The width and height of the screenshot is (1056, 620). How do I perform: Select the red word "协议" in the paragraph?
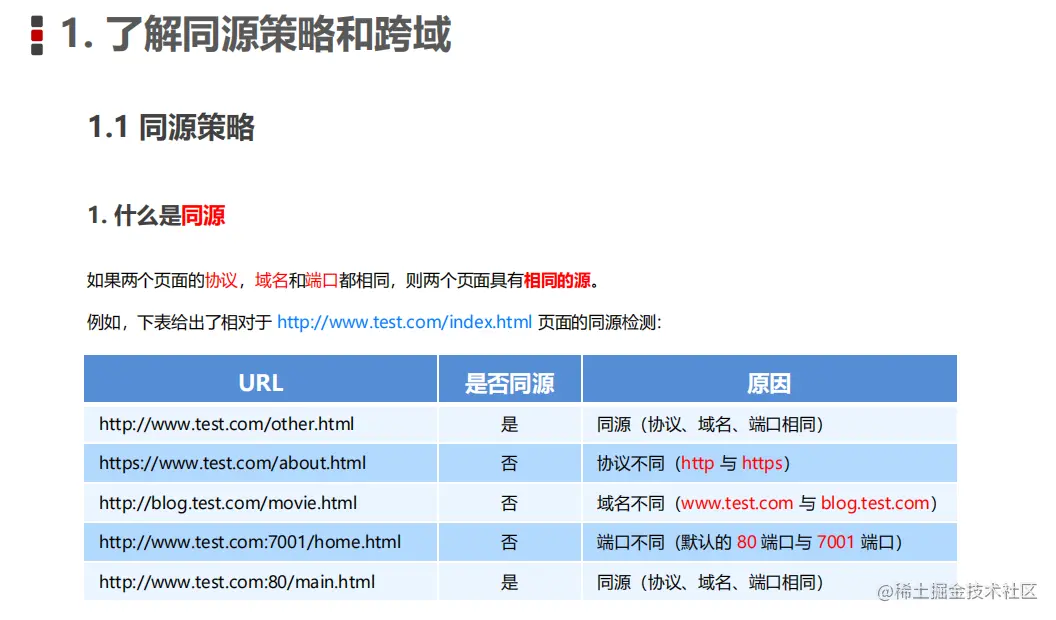(222, 280)
